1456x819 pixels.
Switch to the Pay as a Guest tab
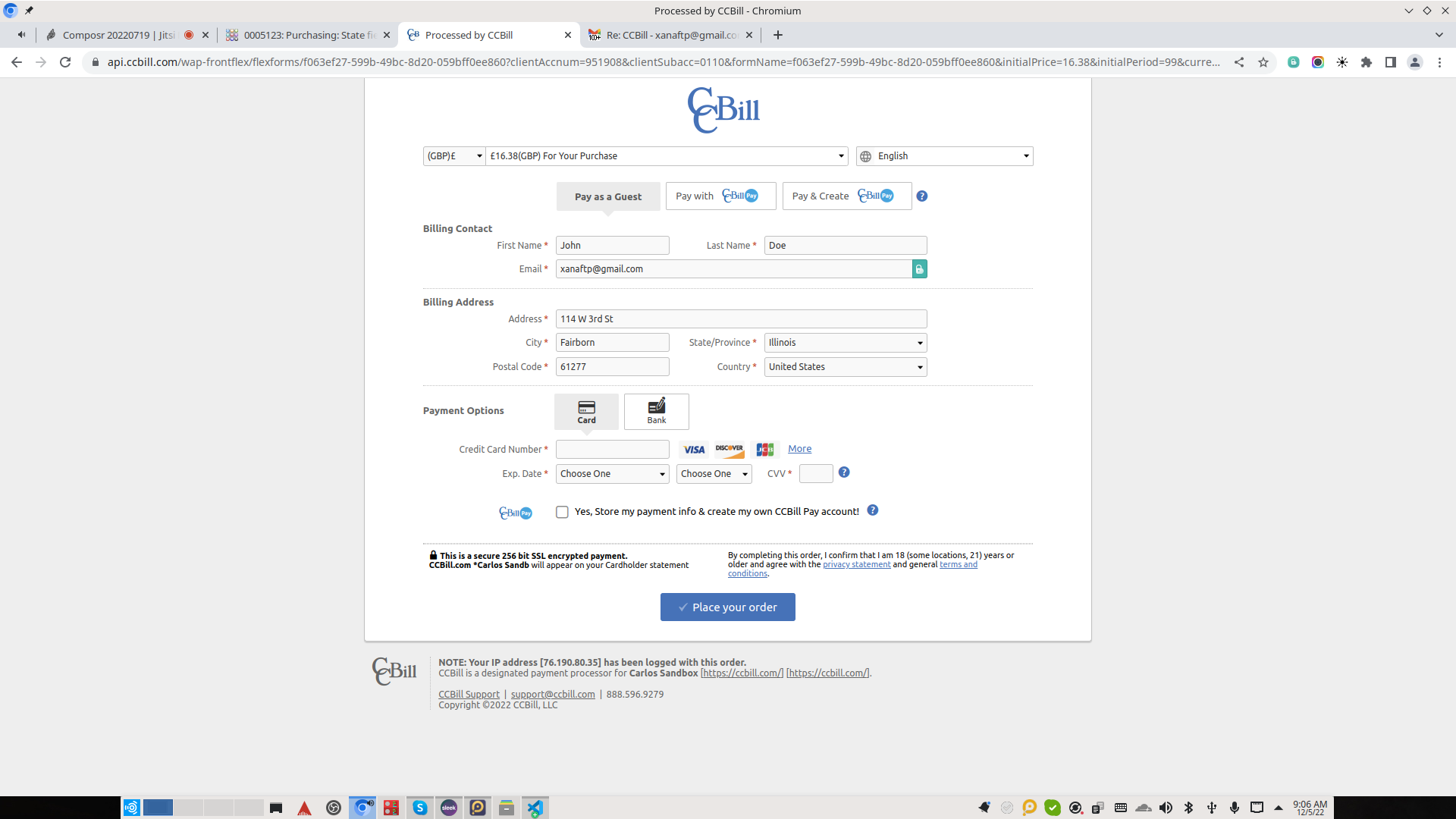(x=607, y=196)
